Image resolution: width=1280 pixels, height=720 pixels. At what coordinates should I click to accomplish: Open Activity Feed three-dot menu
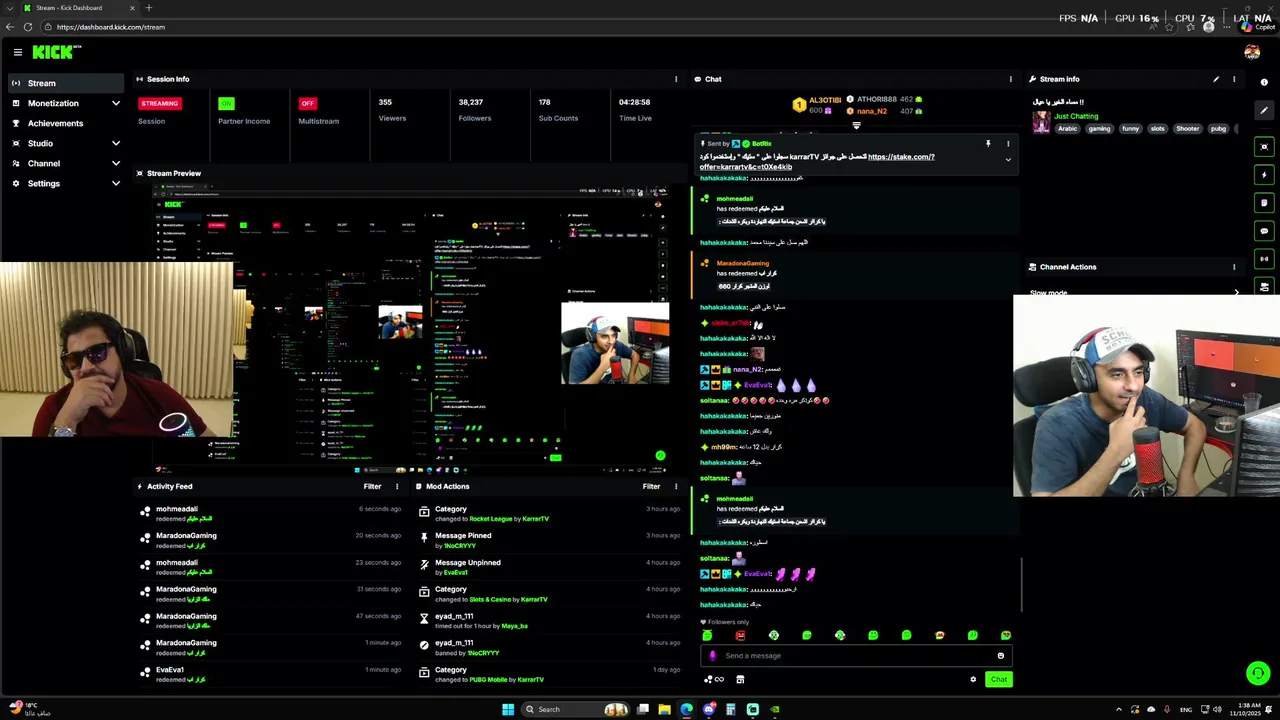coord(396,486)
